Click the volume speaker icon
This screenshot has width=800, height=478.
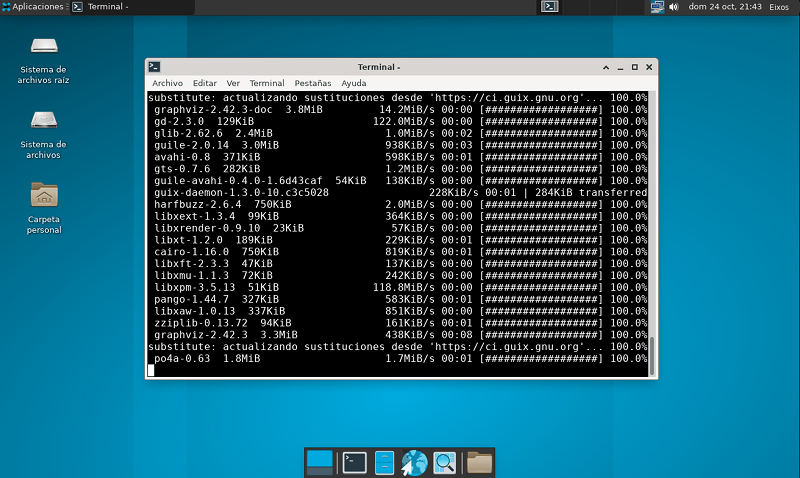673,6
